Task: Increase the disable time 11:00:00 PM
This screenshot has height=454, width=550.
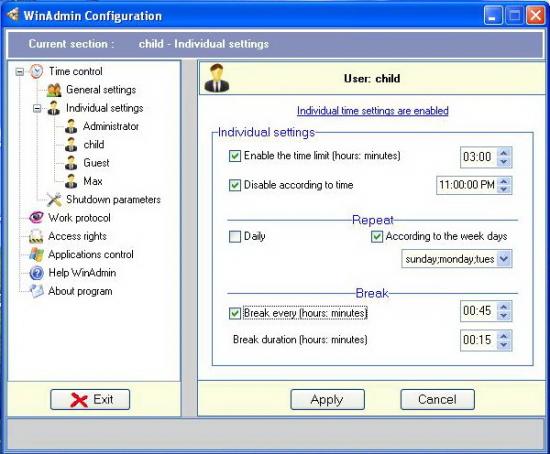Action: point(504,181)
